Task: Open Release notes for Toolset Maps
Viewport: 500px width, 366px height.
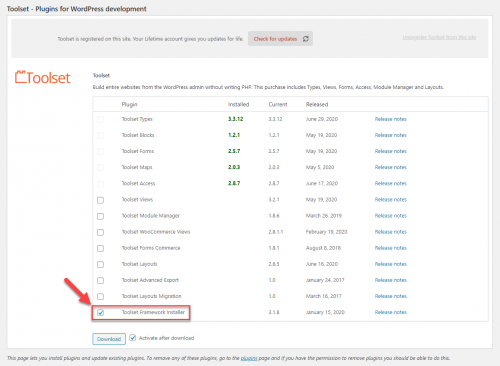Action: click(x=391, y=167)
